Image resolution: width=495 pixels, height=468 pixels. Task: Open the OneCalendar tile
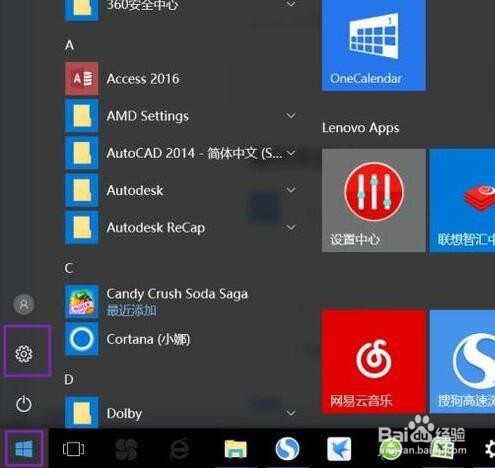pyautogui.click(x=374, y=45)
